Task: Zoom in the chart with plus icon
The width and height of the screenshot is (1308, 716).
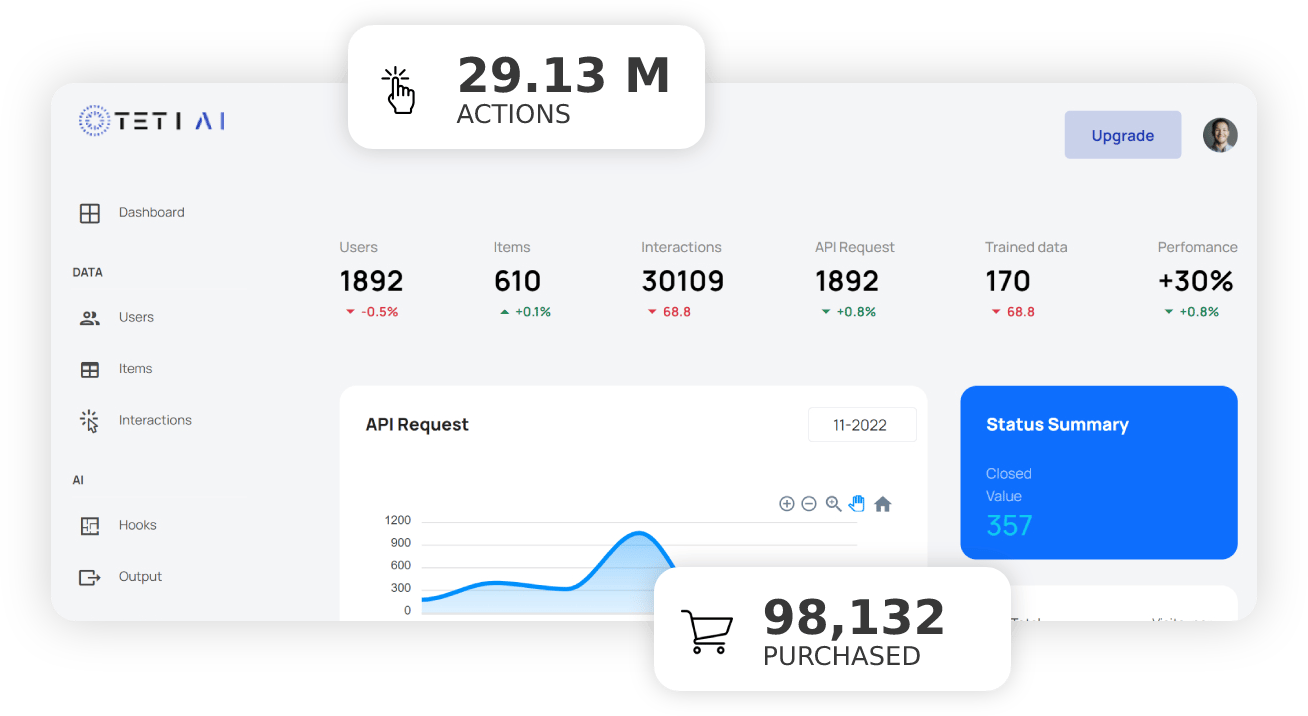Action: pyautogui.click(x=787, y=504)
